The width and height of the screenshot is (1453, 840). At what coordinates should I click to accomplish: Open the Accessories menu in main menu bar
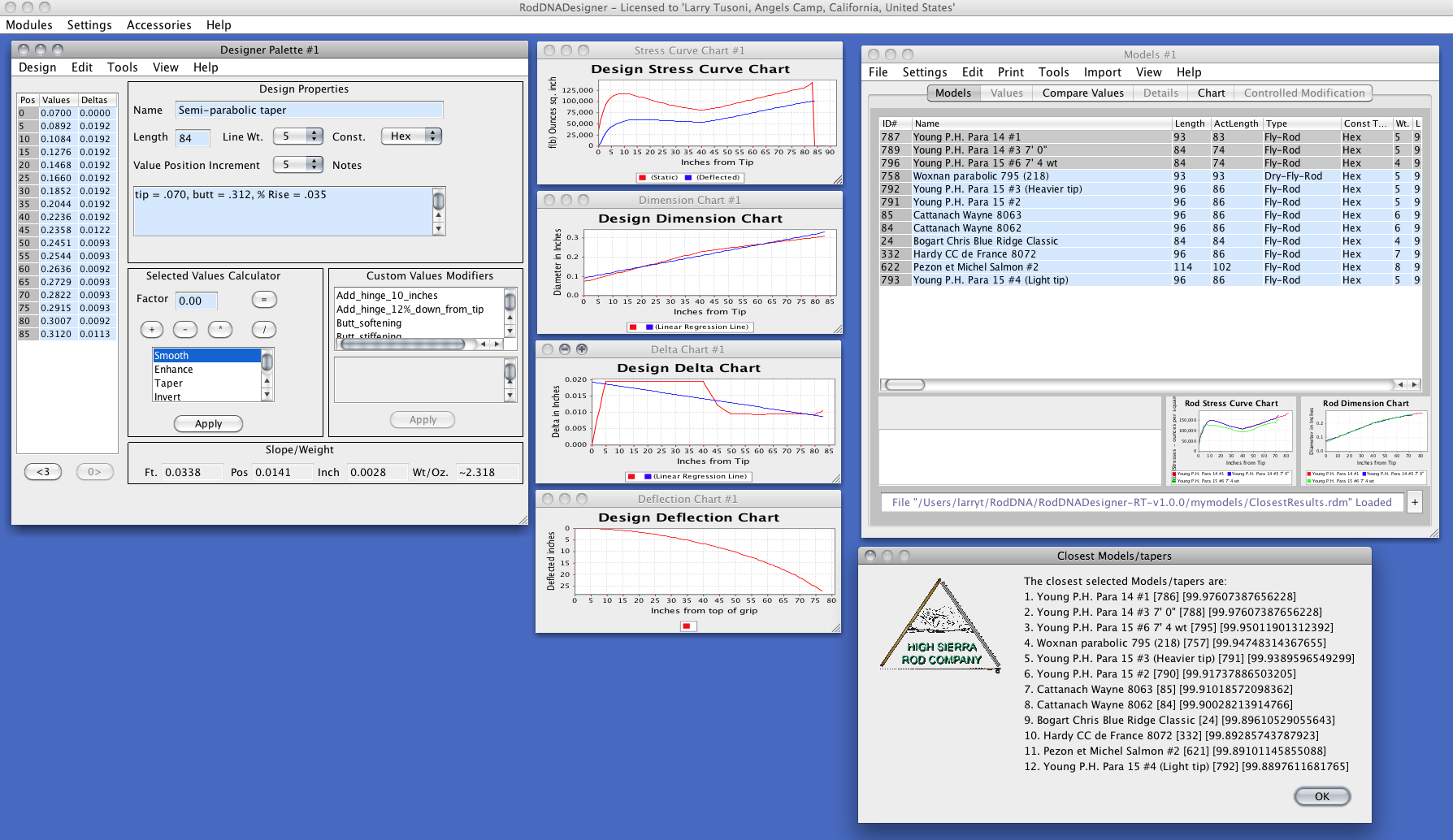tap(158, 25)
